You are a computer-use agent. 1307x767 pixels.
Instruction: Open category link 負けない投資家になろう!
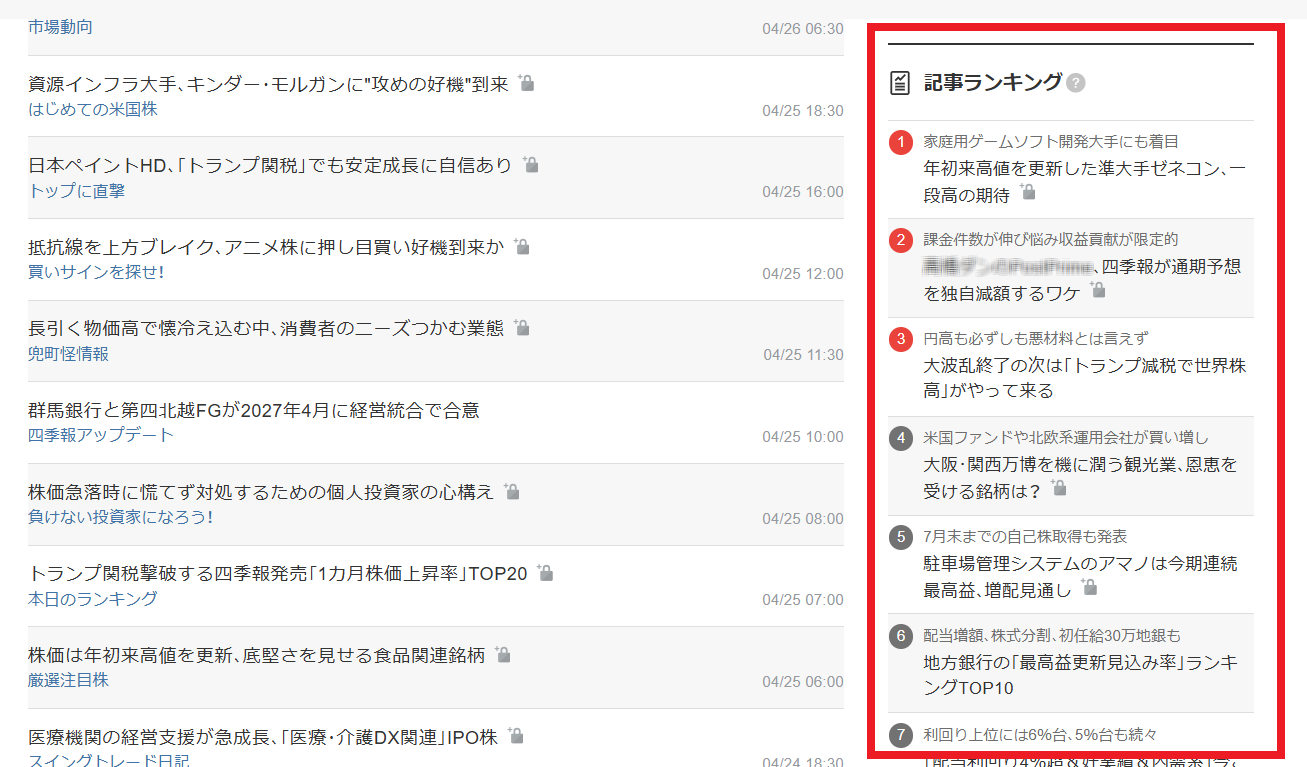click(121, 517)
